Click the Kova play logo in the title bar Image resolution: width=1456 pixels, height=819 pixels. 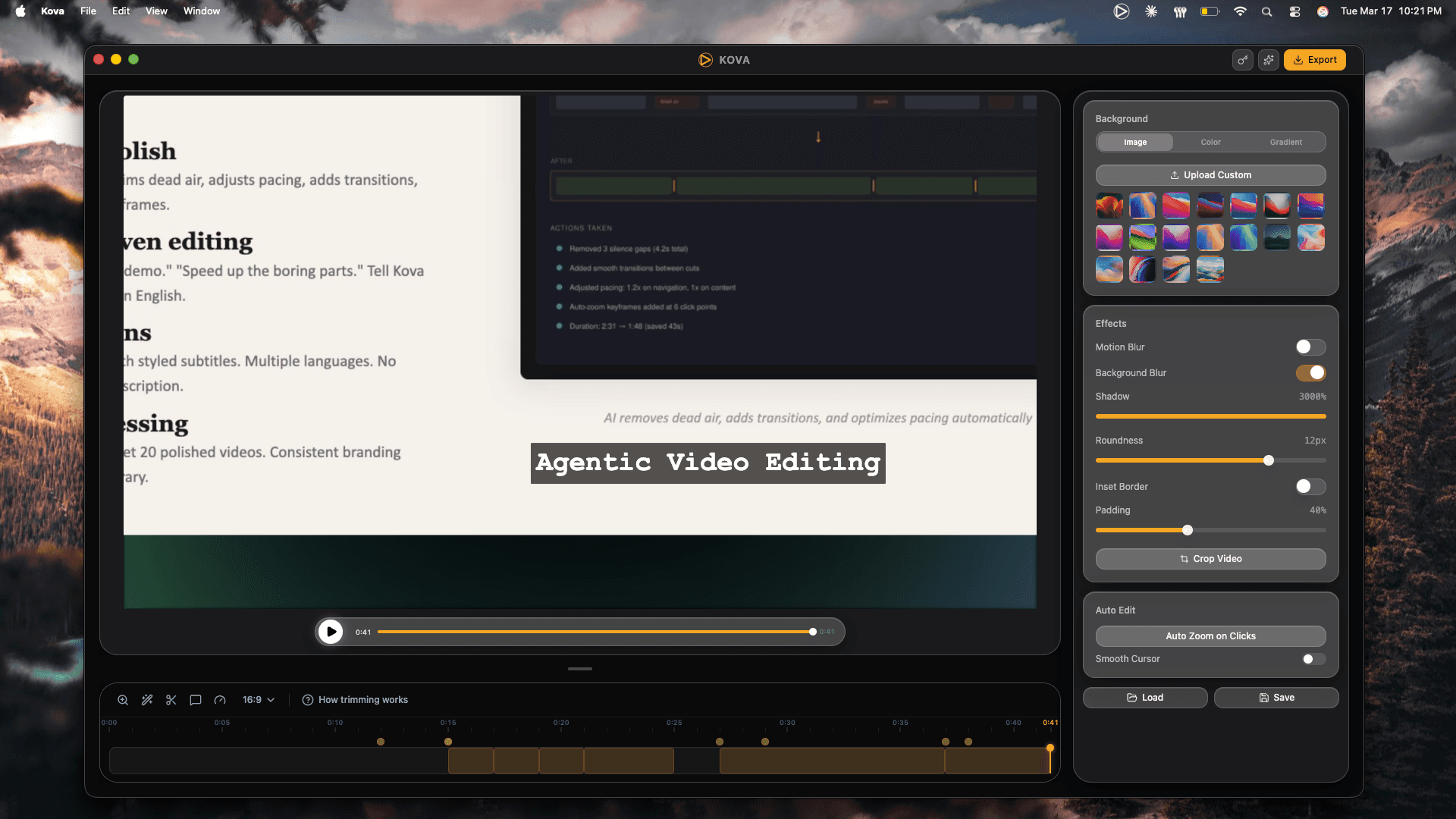704,59
